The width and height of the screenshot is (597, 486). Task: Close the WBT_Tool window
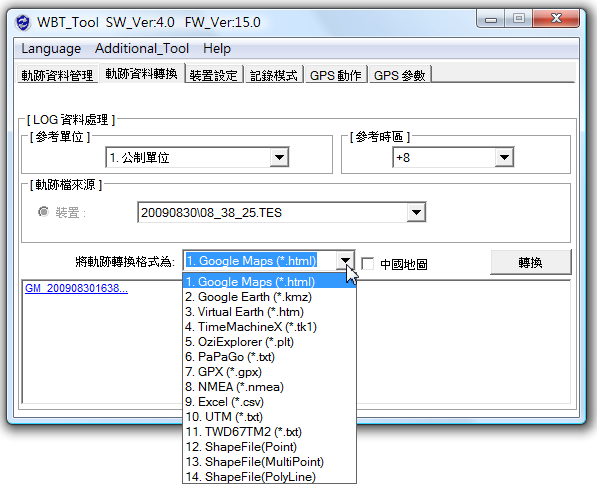click(556, 19)
